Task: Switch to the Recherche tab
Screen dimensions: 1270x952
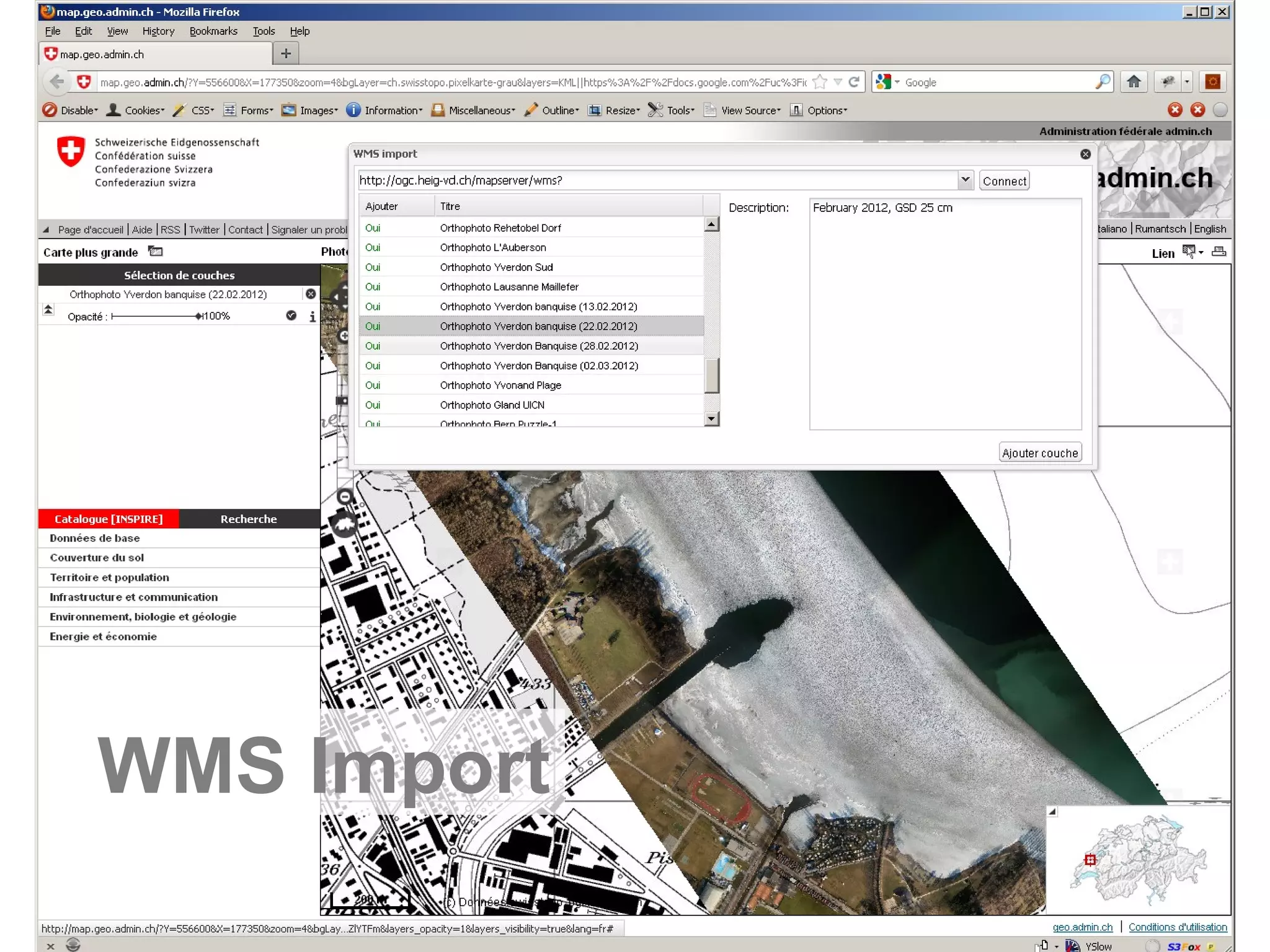Action: click(x=249, y=519)
